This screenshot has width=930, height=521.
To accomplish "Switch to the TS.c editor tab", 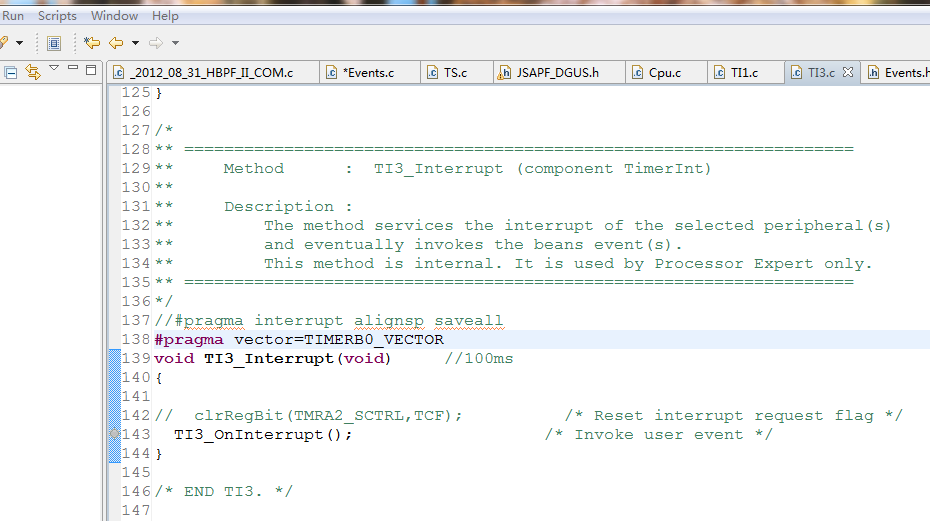I will tap(455, 72).
